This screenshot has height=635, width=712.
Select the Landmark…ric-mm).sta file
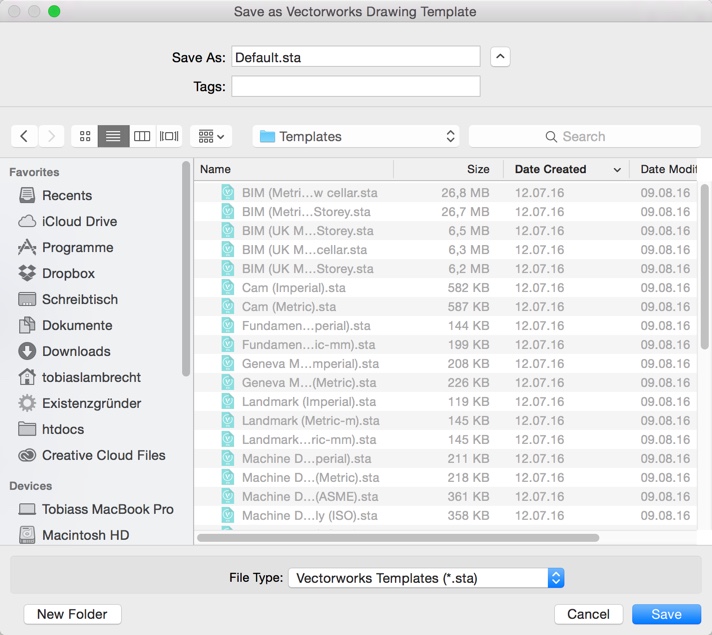coord(446,440)
